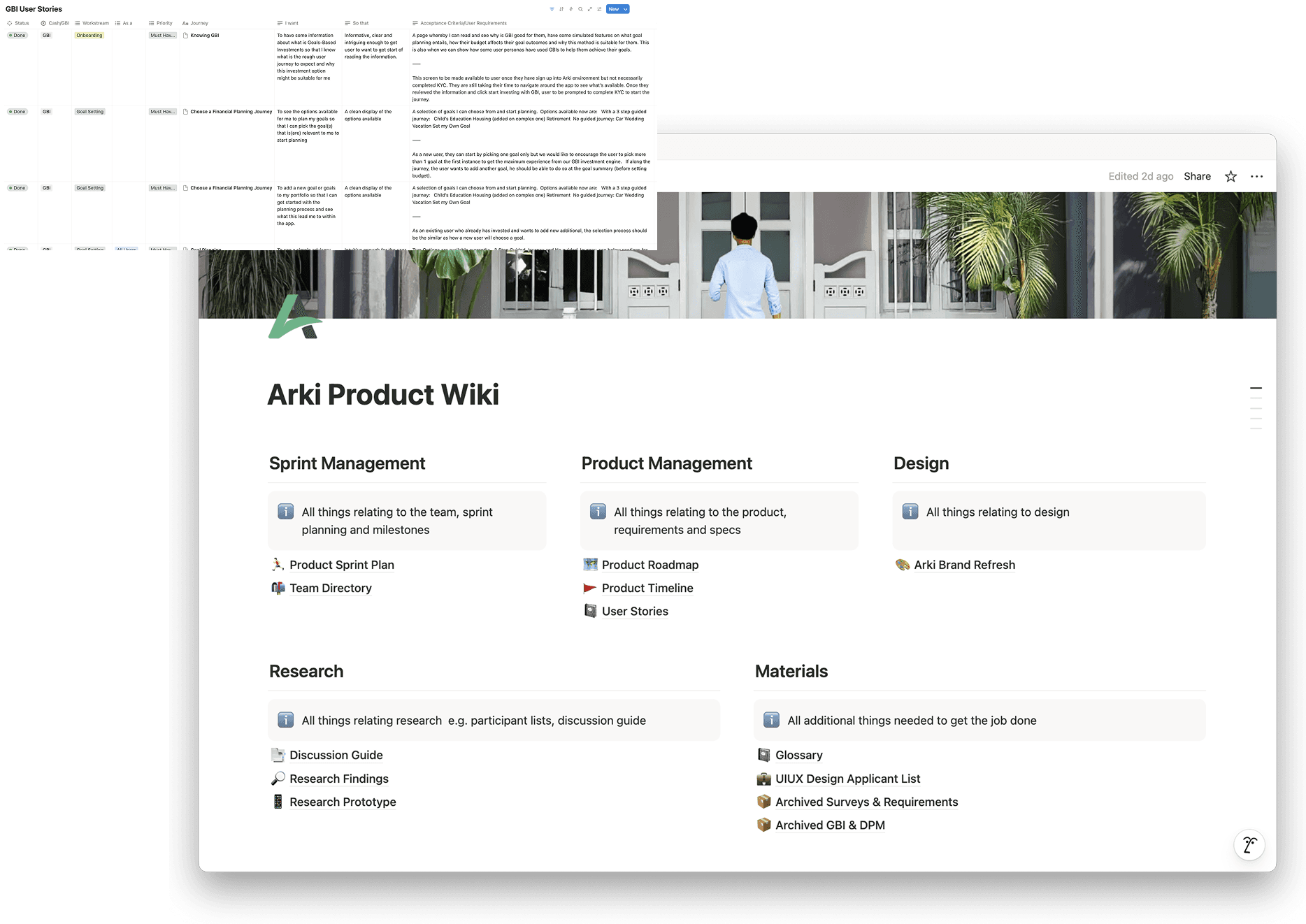Viewport: 1306px width, 924px height.
Task: Click the sort icon in GBI User Stories toolbar
Action: coord(561,9)
